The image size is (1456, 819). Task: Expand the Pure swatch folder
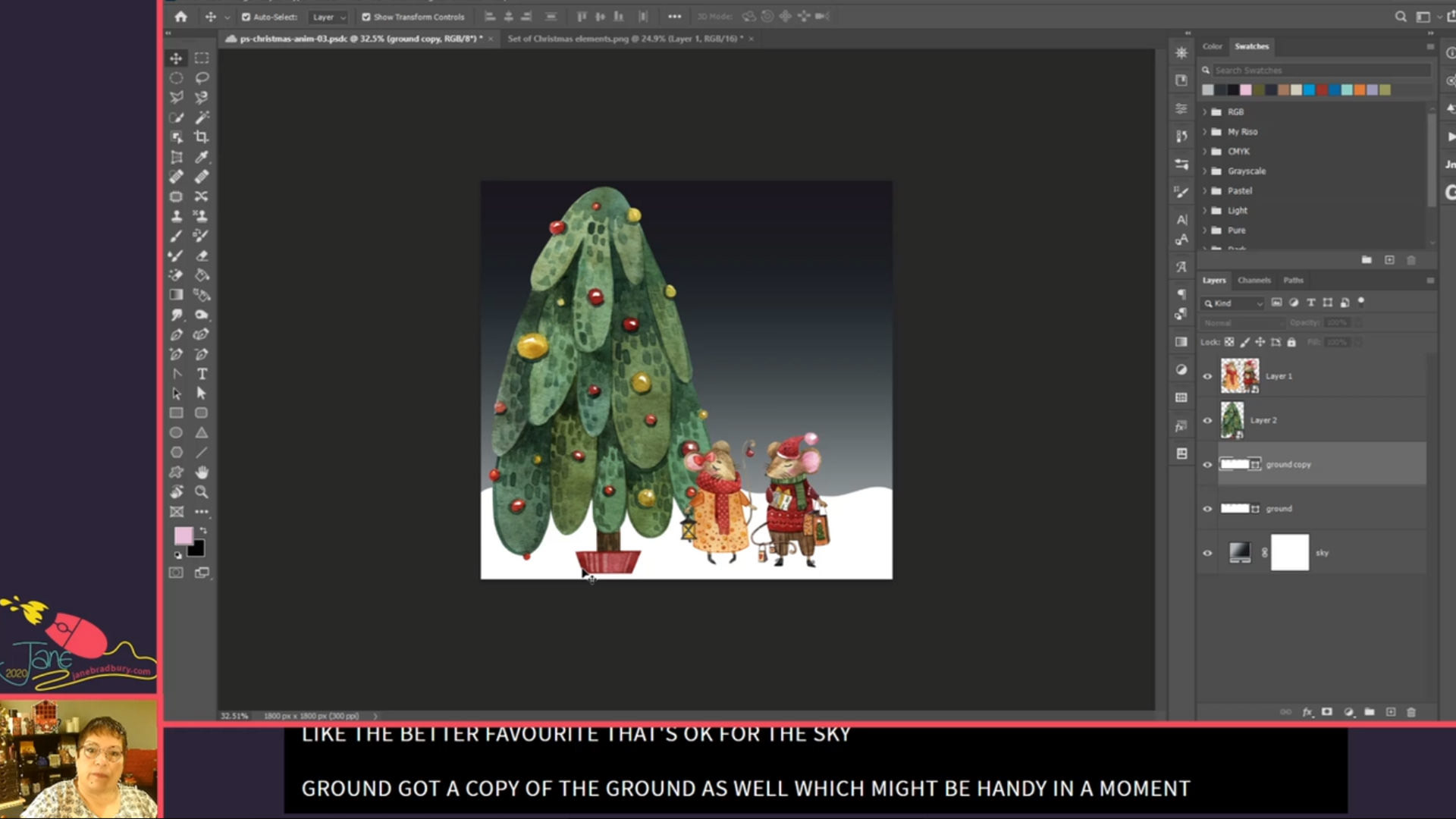tap(1205, 231)
